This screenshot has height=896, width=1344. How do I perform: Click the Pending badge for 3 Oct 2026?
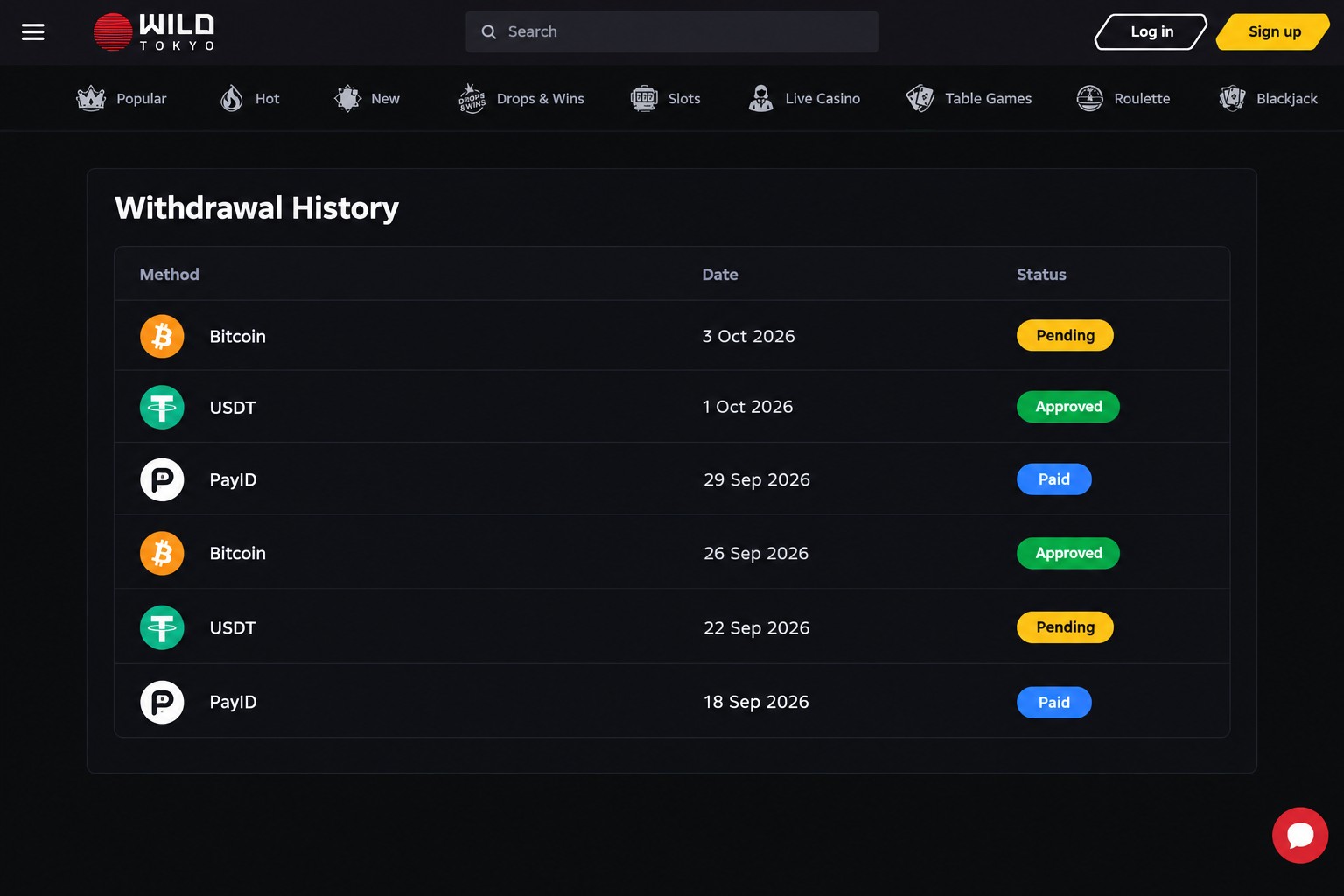tap(1065, 335)
